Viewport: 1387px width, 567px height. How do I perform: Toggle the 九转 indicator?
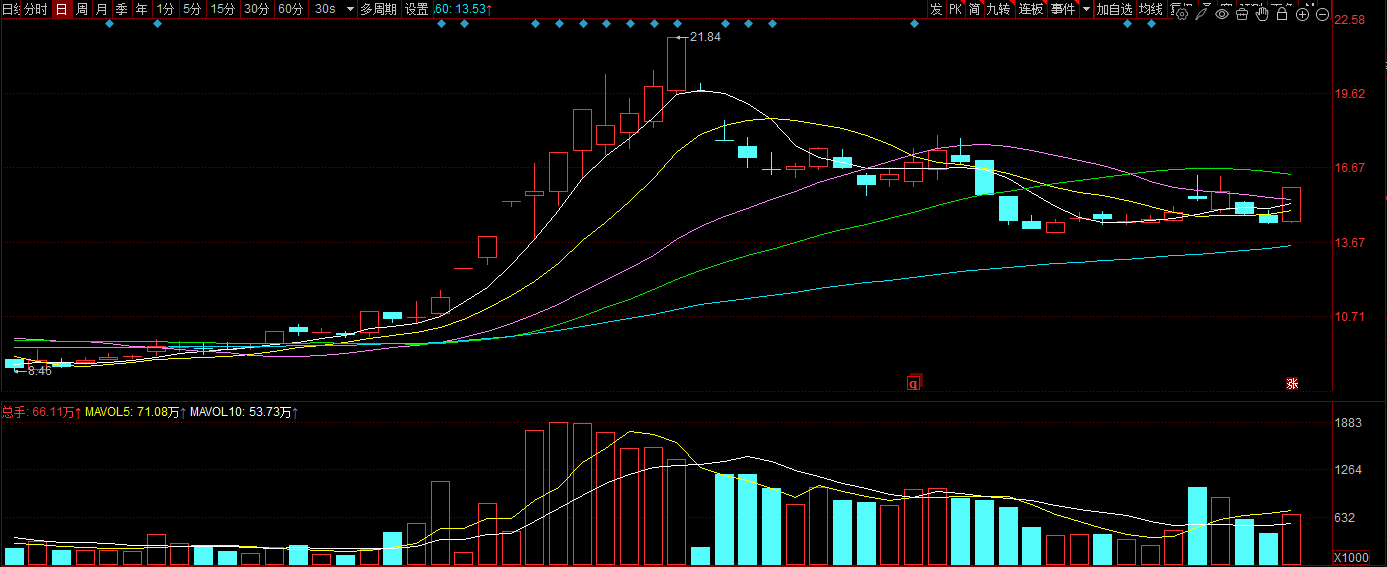pyautogui.click(x=998, y=9)
